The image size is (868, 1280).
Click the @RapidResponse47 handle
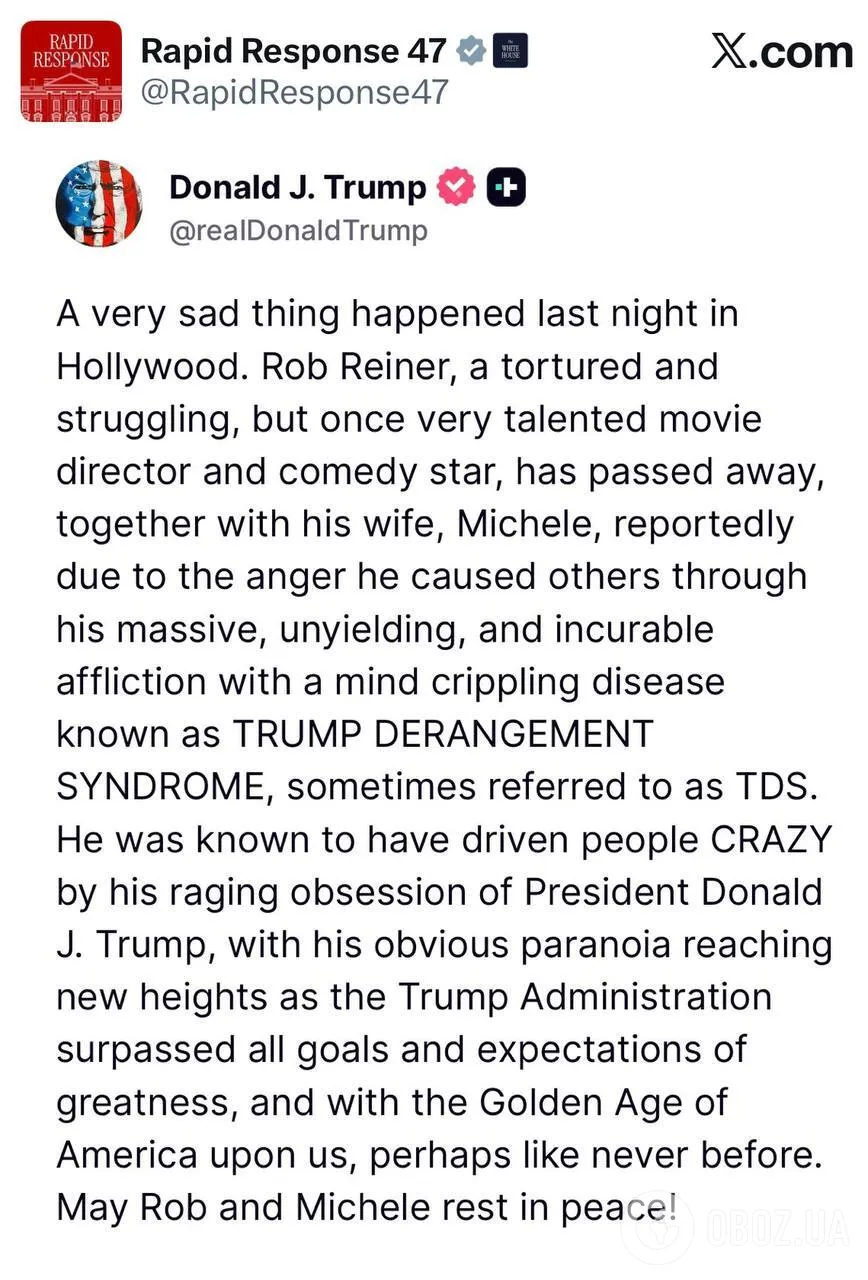point(295,93)
